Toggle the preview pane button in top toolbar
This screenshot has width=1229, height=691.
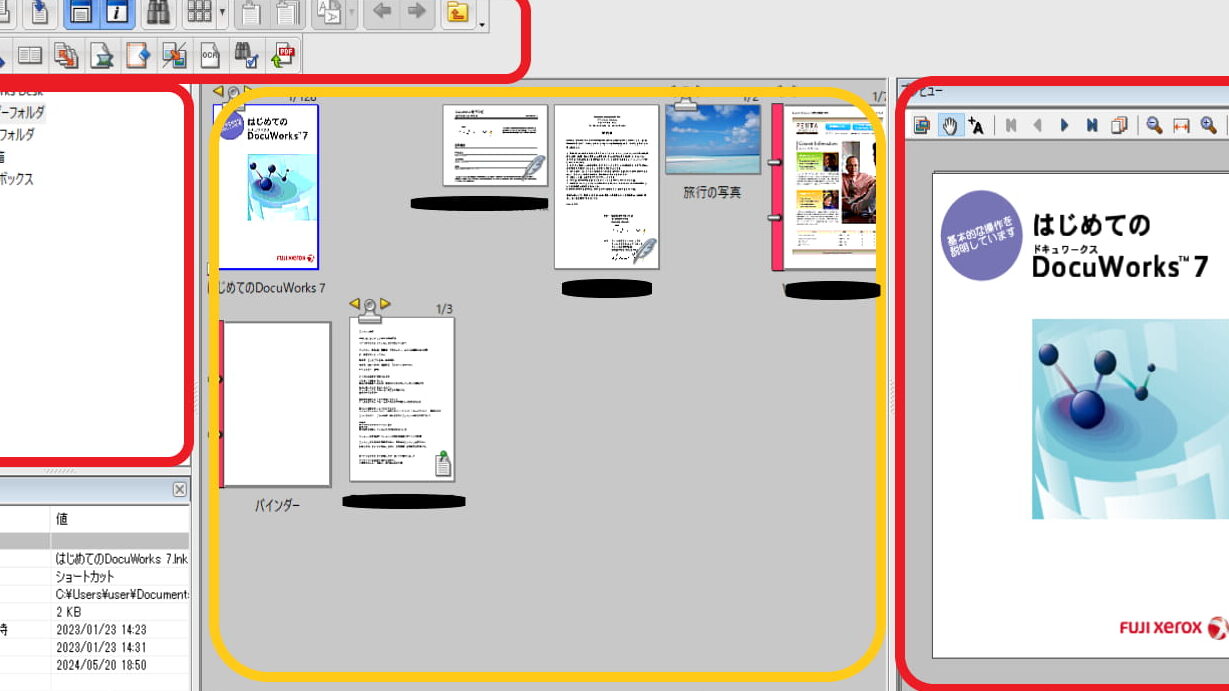(81, 13)
